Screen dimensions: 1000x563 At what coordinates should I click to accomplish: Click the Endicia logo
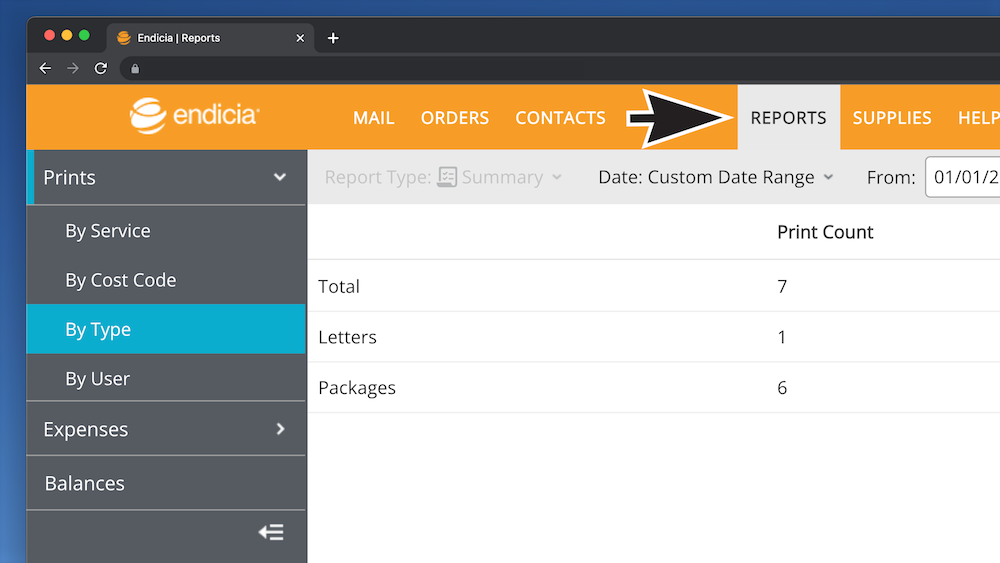coord(195,115)
